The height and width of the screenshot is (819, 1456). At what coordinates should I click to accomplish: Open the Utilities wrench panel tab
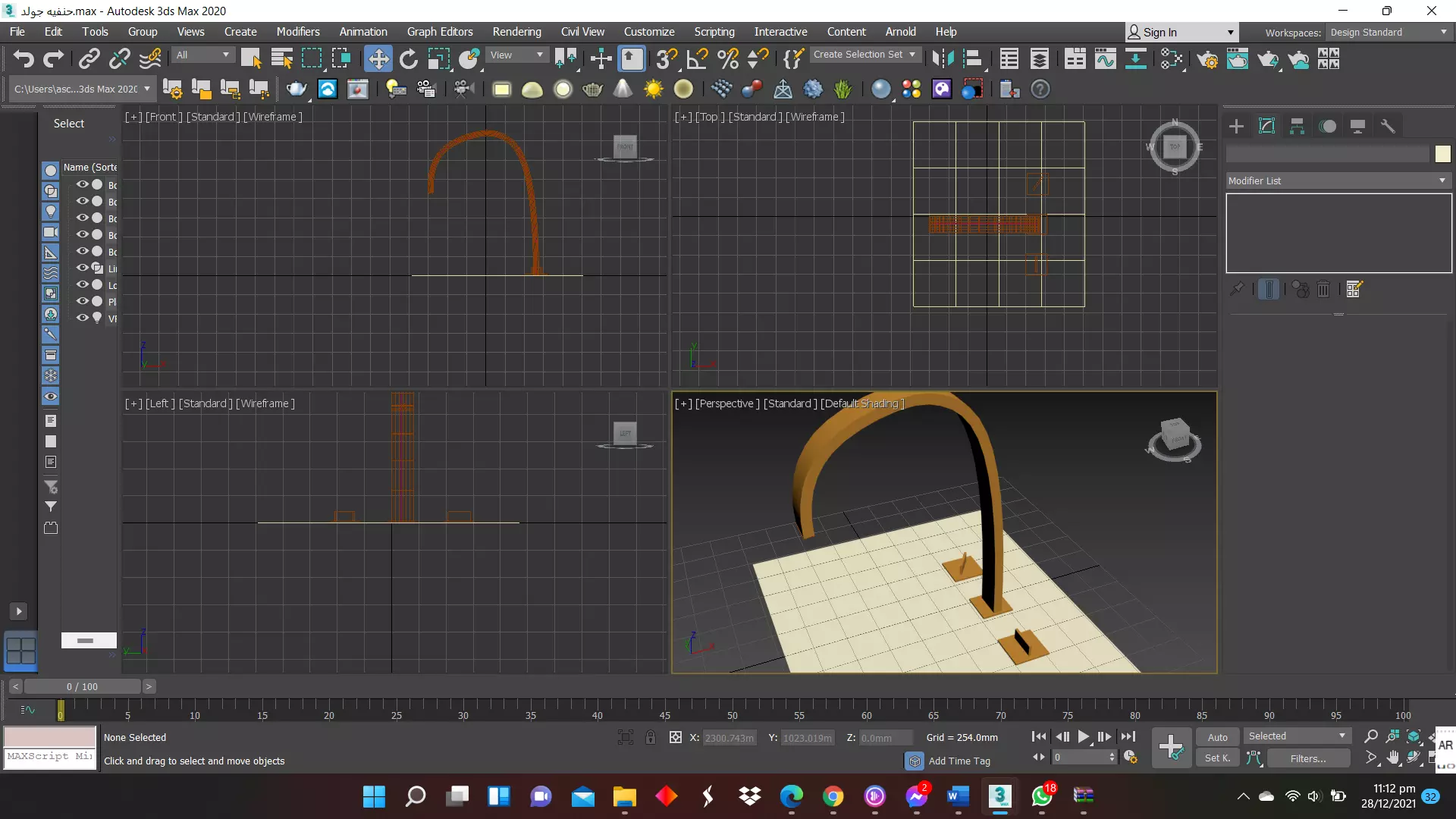tap(1388, 126)
